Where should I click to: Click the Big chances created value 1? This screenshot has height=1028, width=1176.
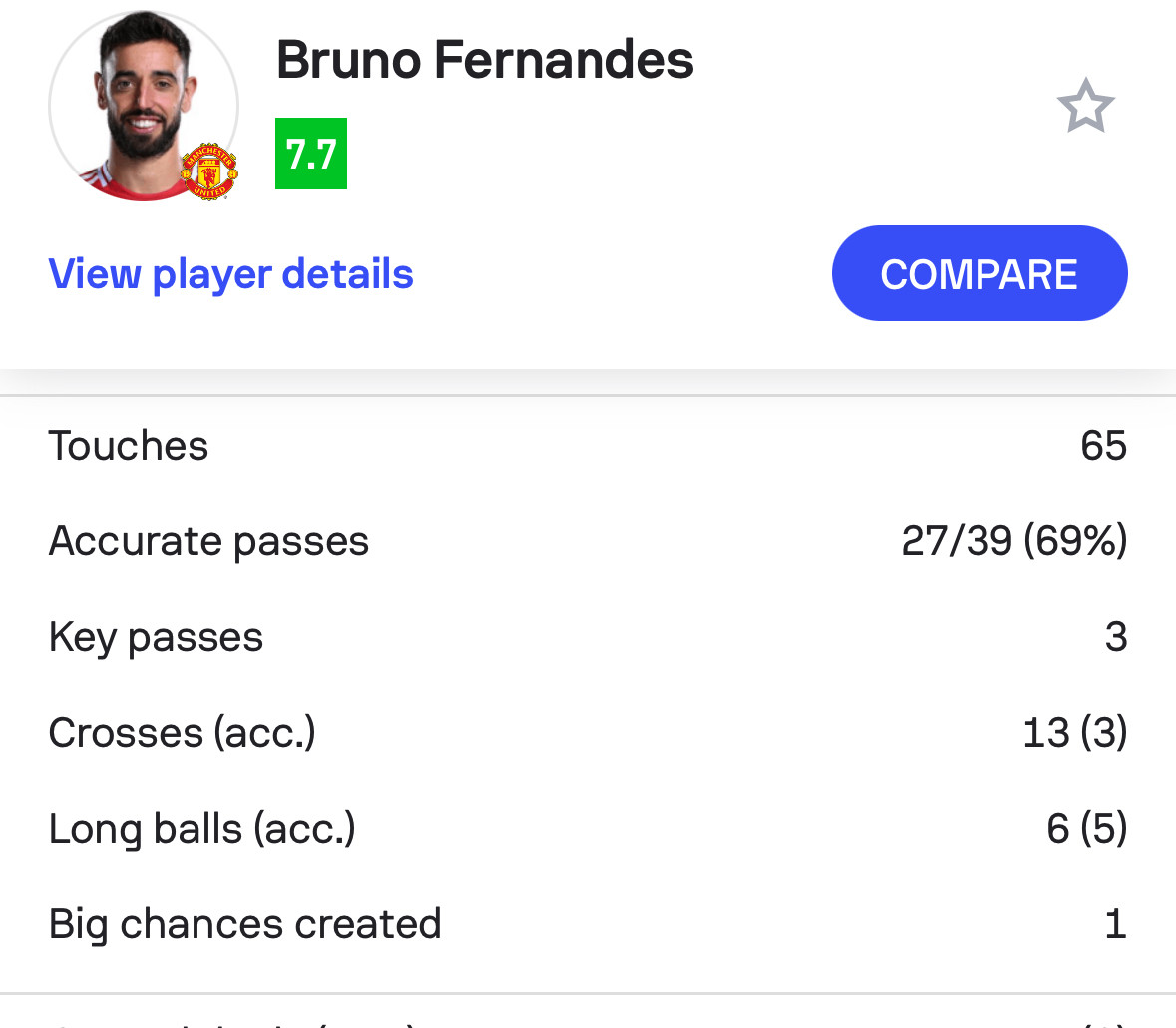click(1116, 923)
